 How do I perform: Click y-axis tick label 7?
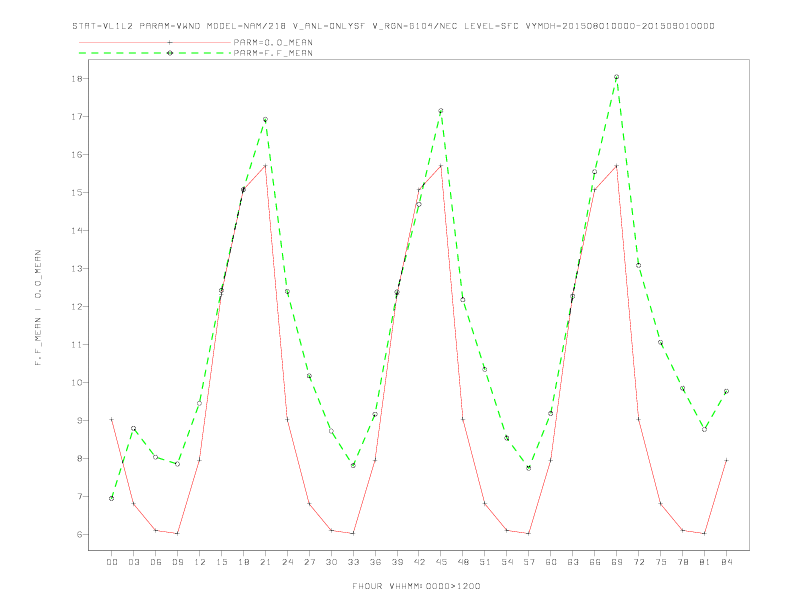(x=80, y=496)
